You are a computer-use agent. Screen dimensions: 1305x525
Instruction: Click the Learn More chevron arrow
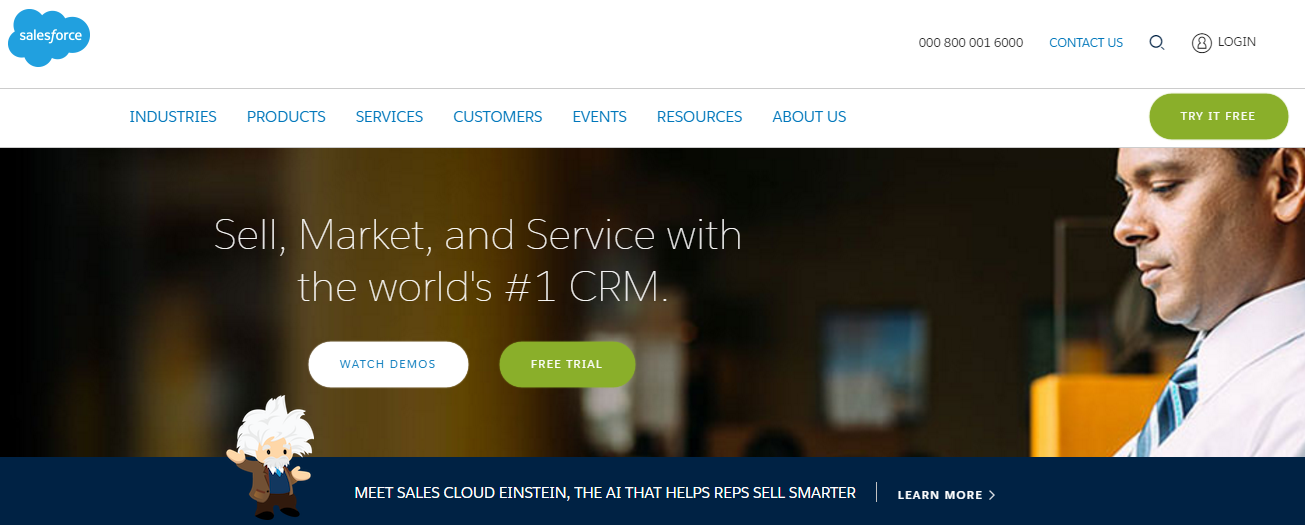pyautogui.click(x=992, y=495)
